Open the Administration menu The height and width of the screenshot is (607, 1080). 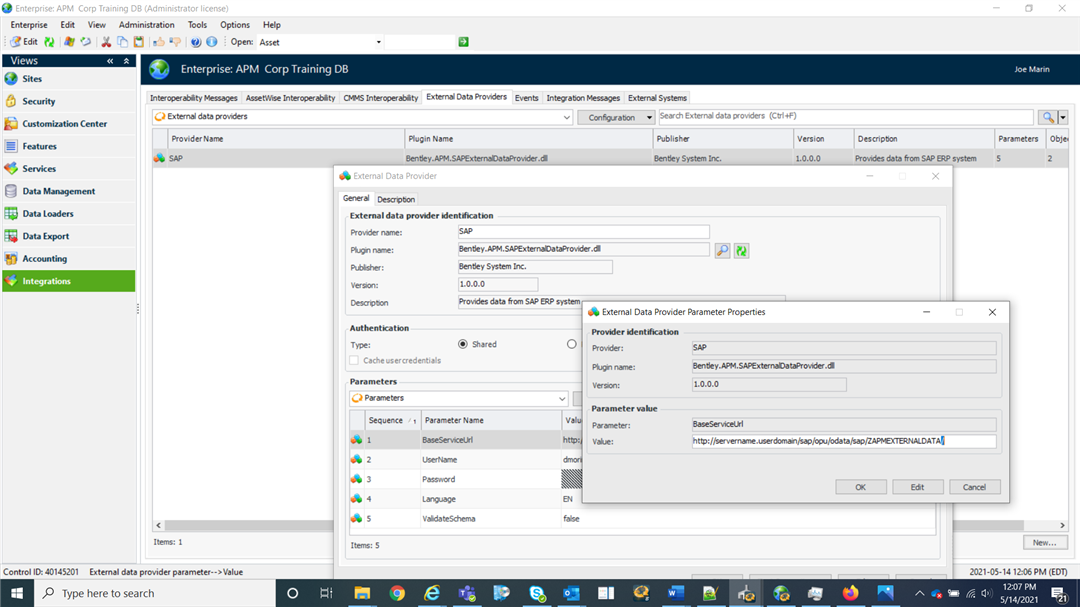pyautogui.click(x=147, y=25)
